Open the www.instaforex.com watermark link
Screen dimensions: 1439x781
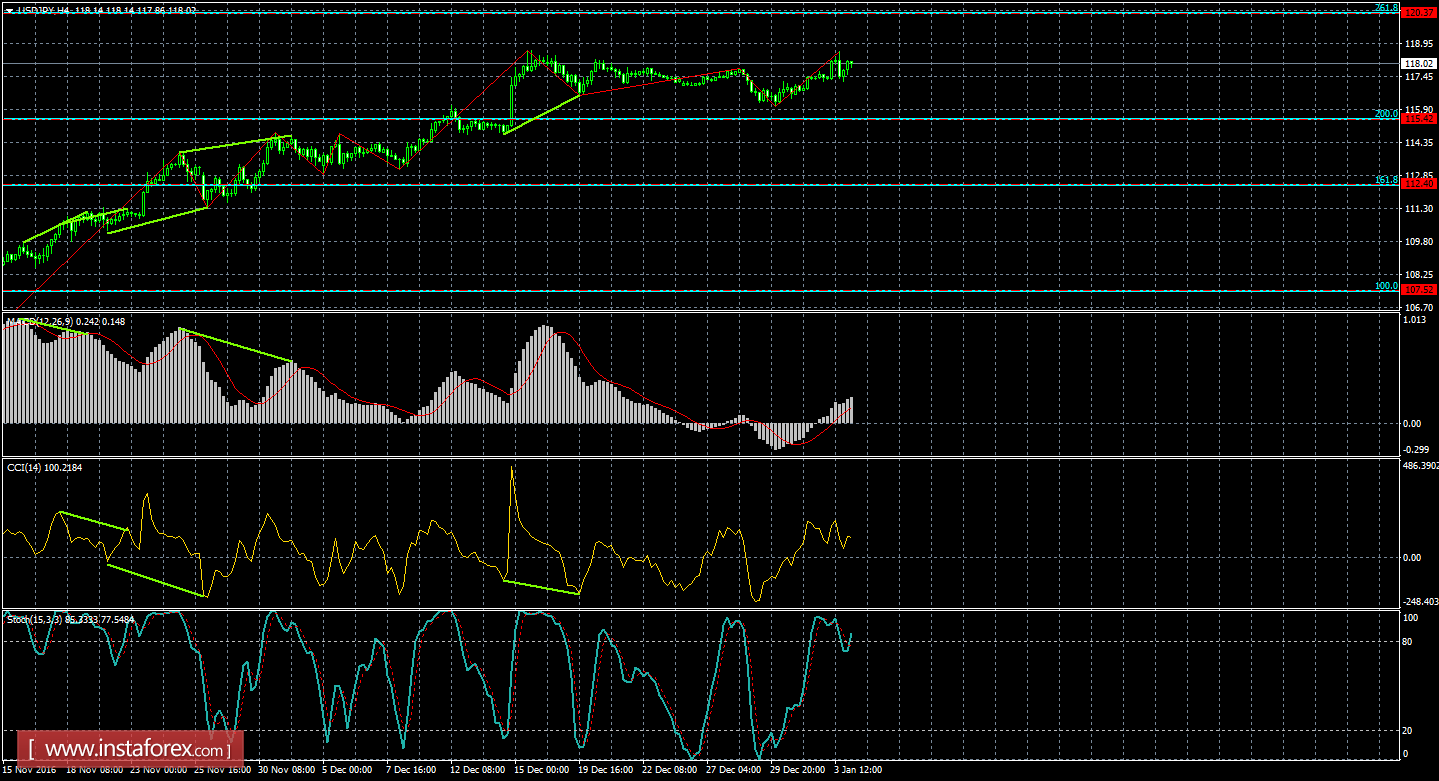(132, 748)
